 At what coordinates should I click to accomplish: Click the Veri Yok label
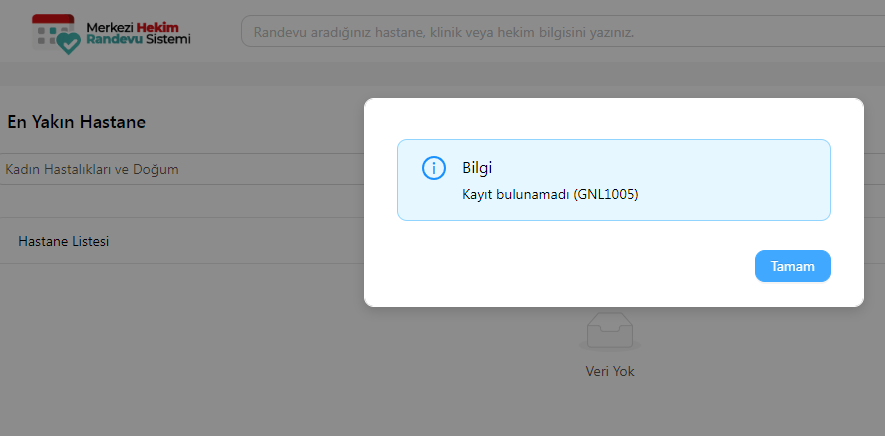(609, 371)
